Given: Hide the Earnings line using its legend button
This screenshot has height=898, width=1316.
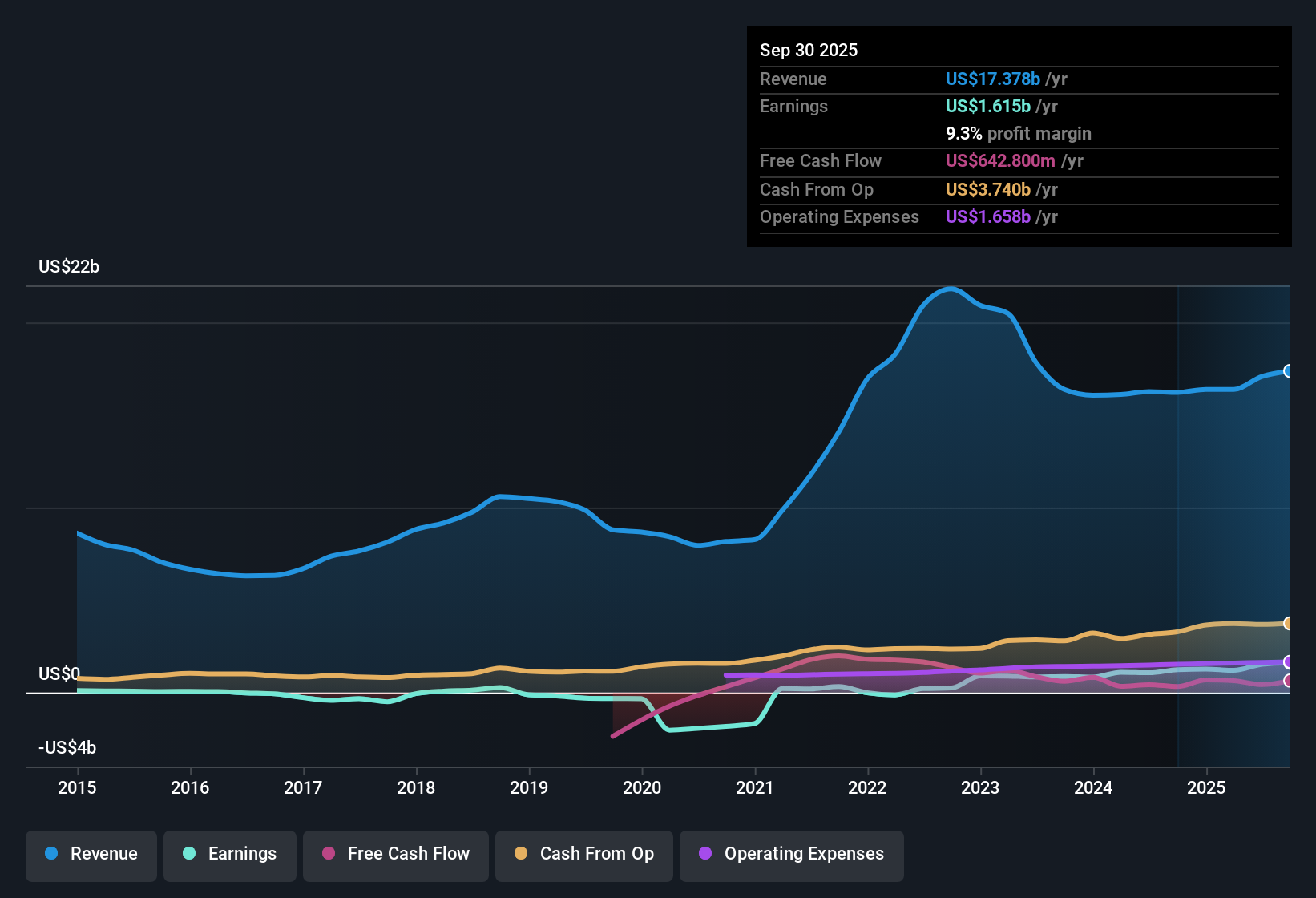Looking at the screenshot, I should (229, 854).
